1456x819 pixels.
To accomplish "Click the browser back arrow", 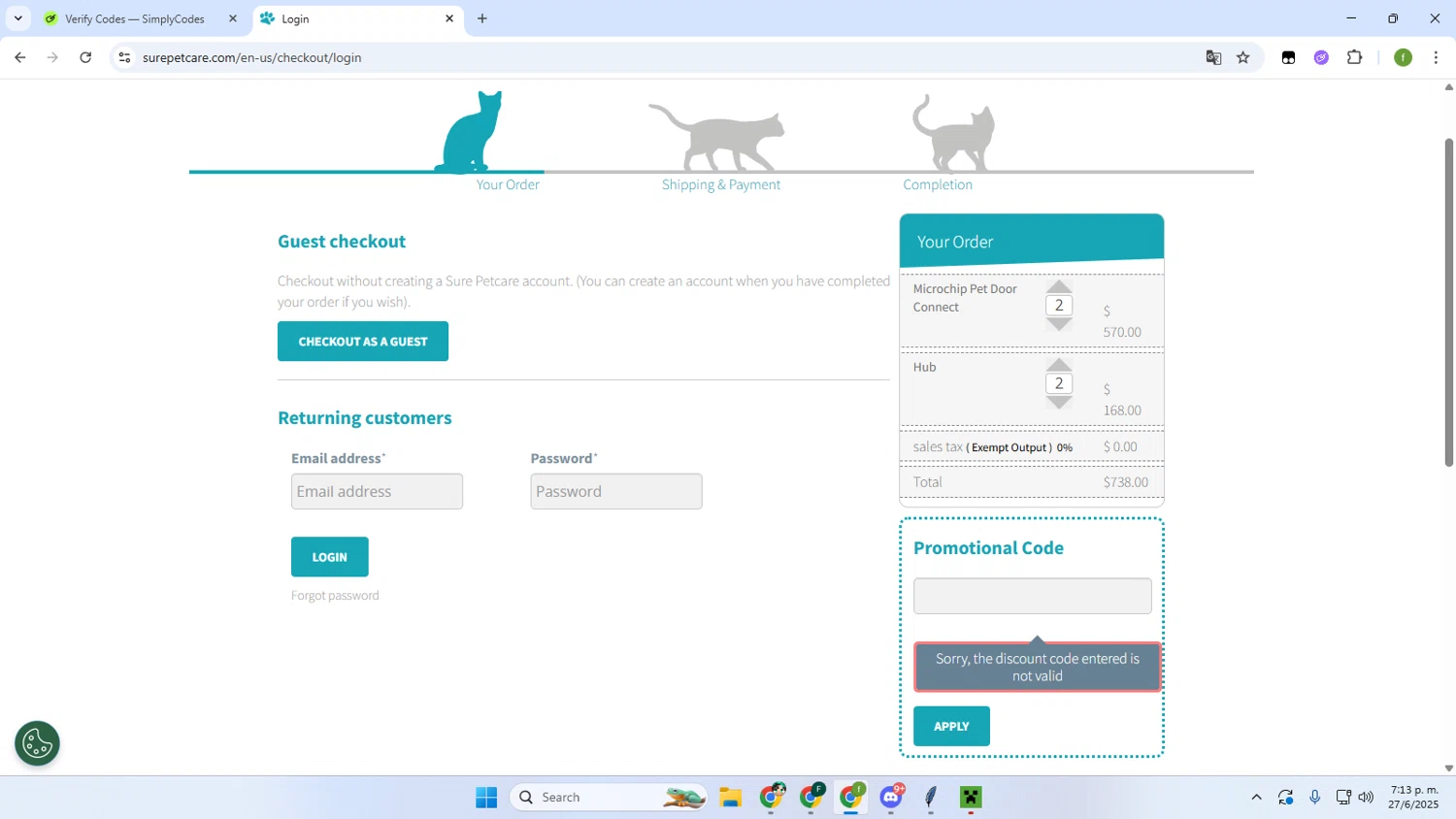I will click(20, 57).
